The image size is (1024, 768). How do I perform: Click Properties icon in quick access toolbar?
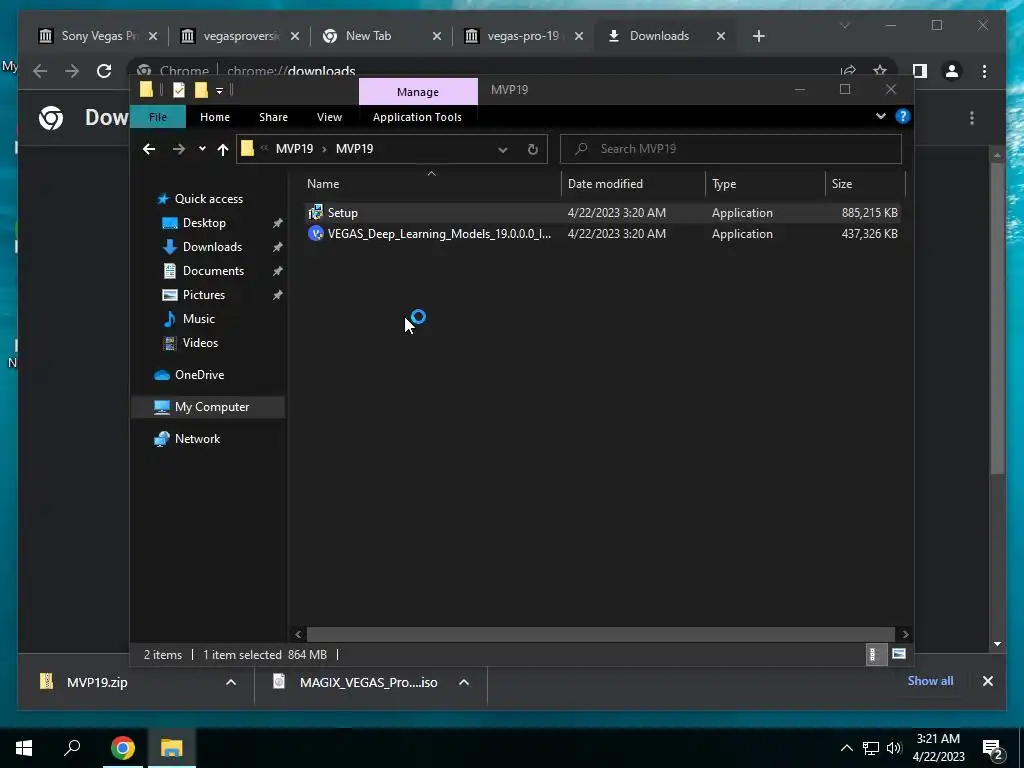178,90
